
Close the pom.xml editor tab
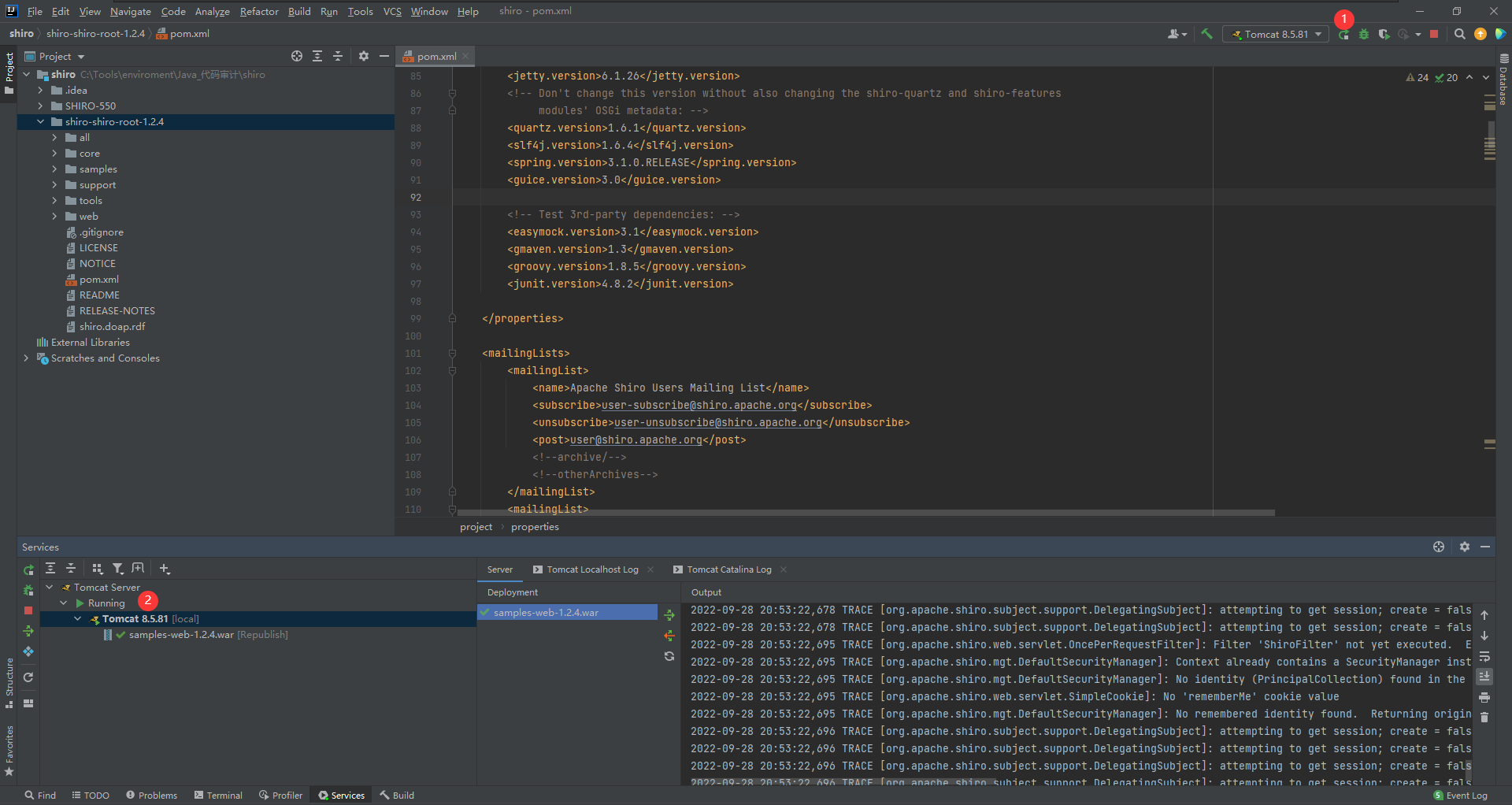coord(466,56)
